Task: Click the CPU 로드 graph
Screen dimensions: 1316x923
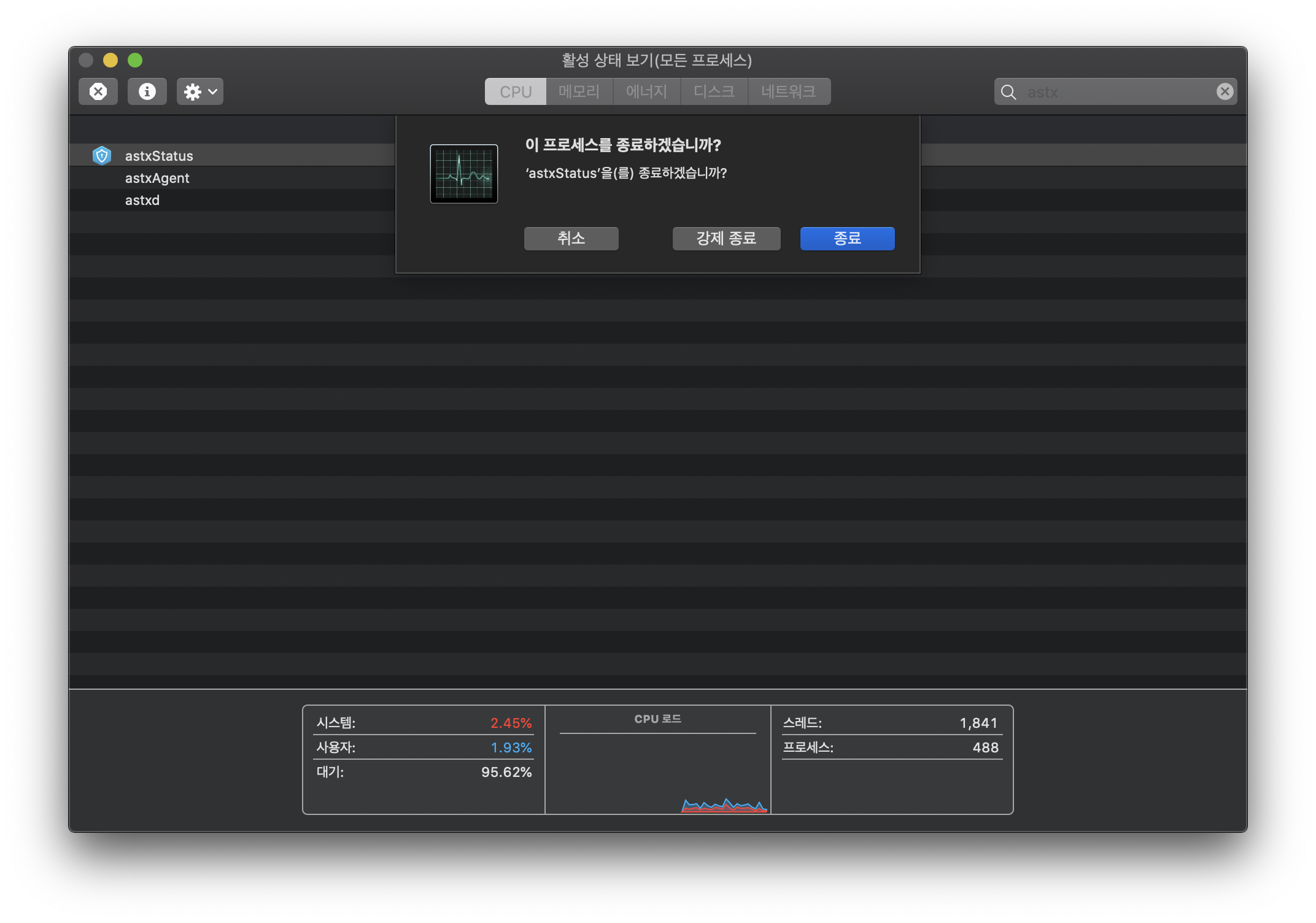Action: [x=657, y=773]
